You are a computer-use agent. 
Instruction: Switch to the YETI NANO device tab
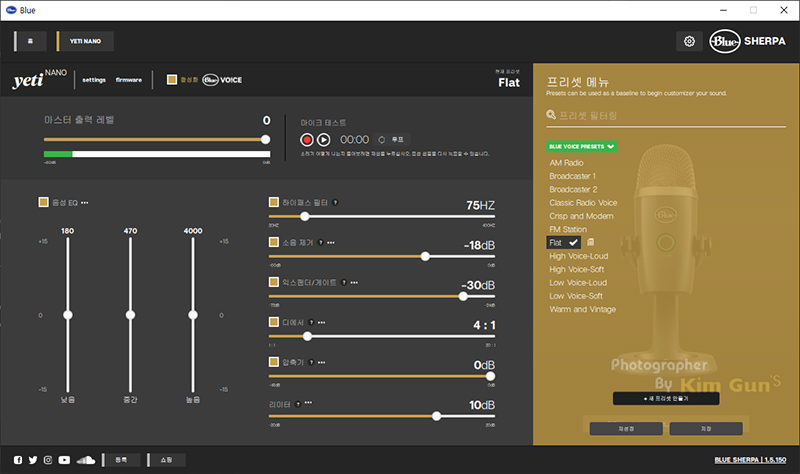tap(85, 41)
